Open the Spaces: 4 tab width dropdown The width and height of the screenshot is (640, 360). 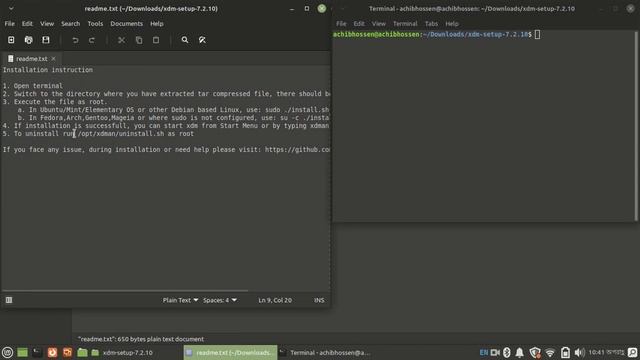click(220, 300)
